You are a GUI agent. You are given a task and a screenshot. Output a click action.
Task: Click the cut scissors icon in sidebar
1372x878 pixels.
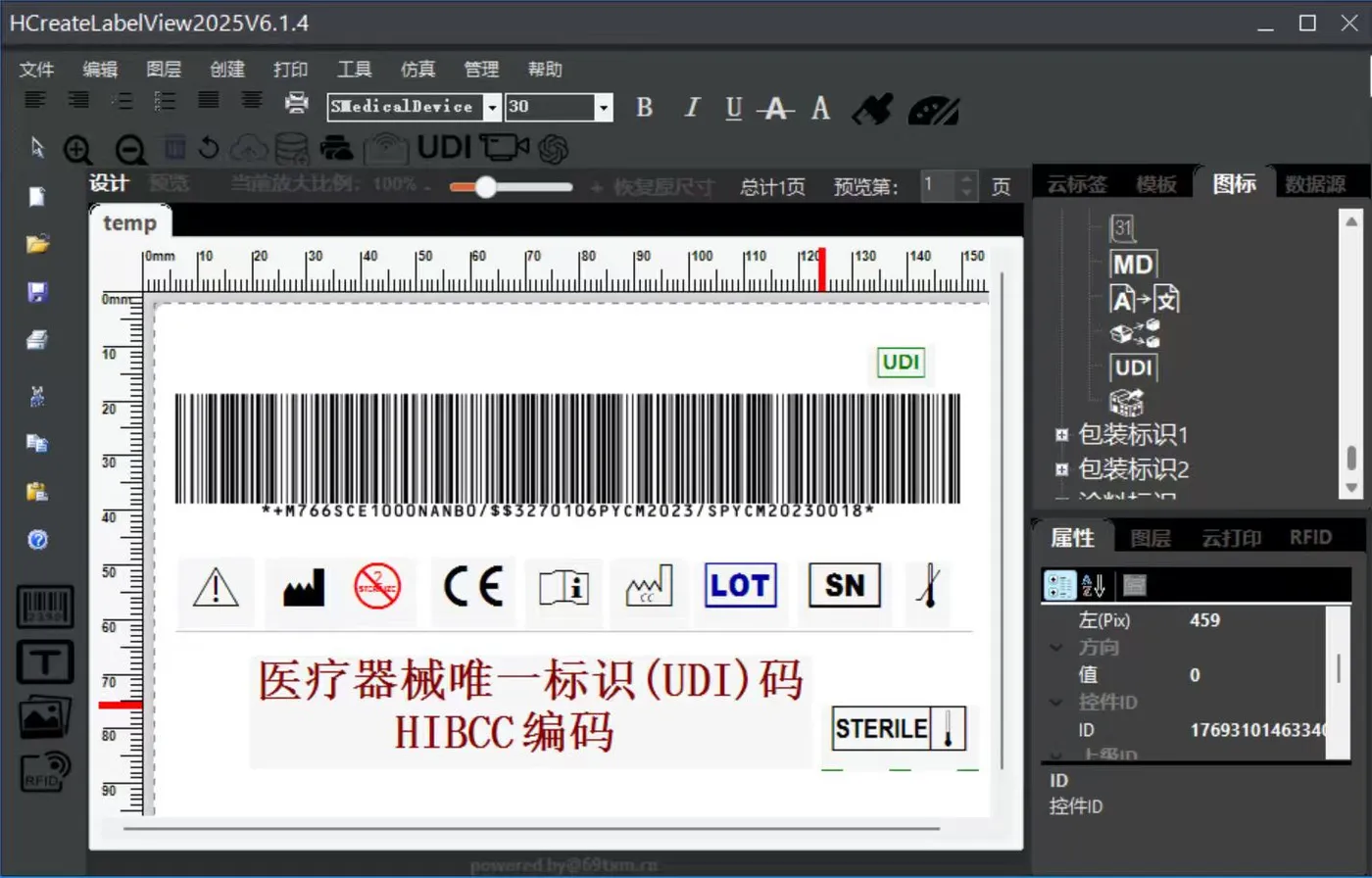(x=37, y=396)
